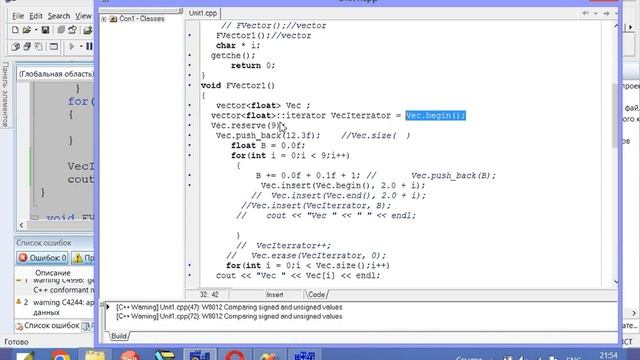Screen dimensions: 640x360
Task: Open the active blue-grid app taskbar icon
Action: (200, 356)
